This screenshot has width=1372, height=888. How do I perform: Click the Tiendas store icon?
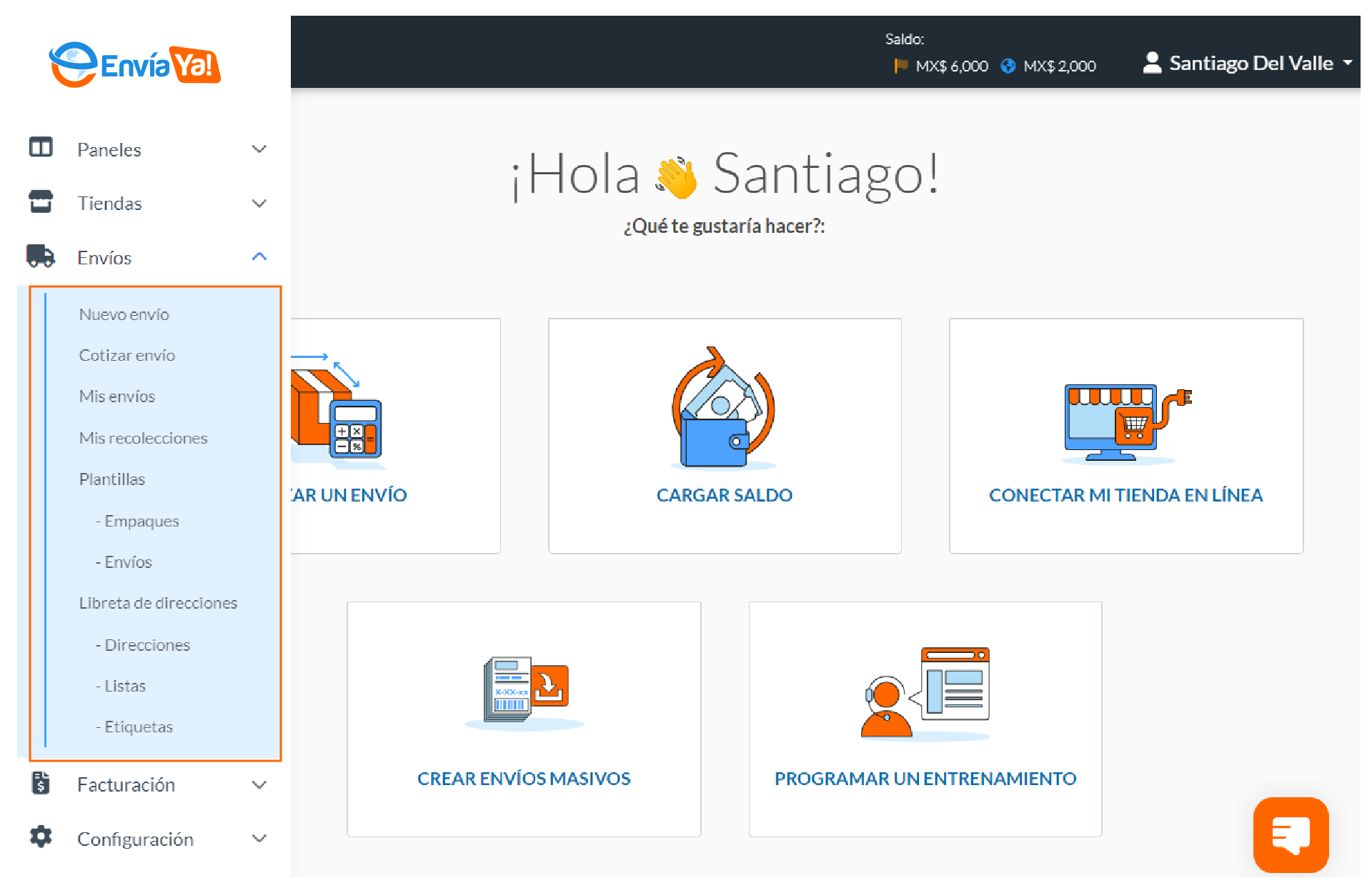pyautogui.click(x=41, y=202)
